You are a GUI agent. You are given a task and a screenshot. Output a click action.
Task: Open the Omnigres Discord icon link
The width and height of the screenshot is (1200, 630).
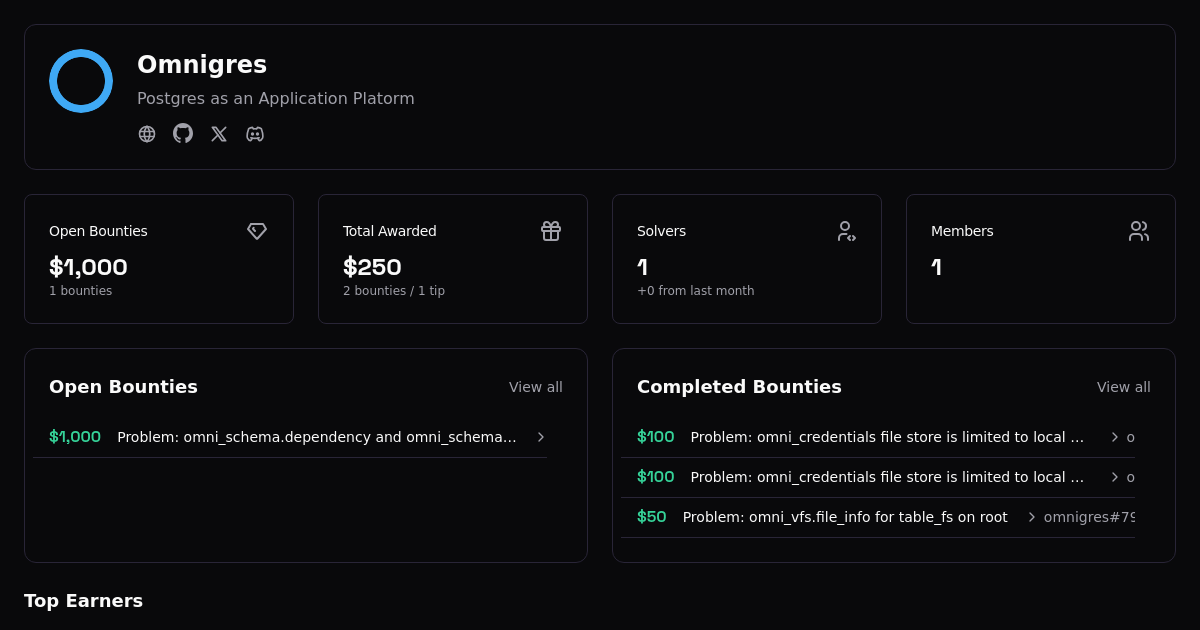coord(255,134)
